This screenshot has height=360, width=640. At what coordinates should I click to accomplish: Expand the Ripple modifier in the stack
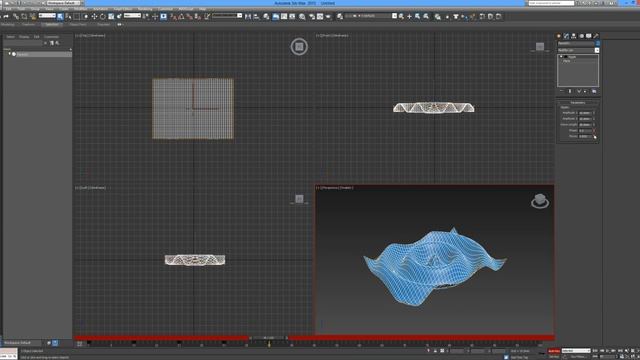(561, 57)
